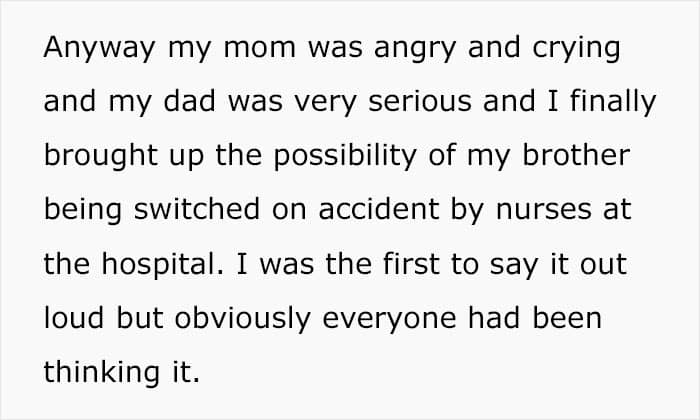This screenshot has width=700, height=420.
Task: Click the word "obviously" in sixth line
Action: coord(242,319)
